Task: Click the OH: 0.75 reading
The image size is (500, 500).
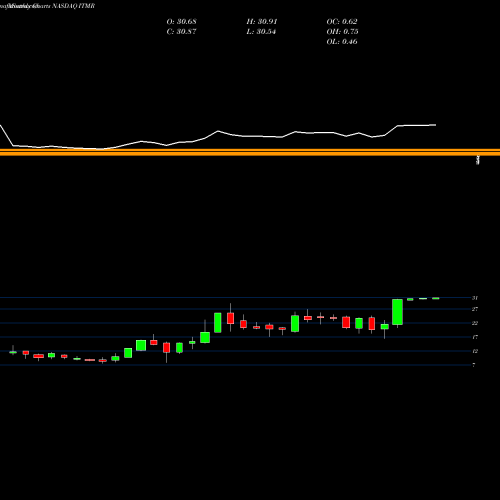Action: 342,32
